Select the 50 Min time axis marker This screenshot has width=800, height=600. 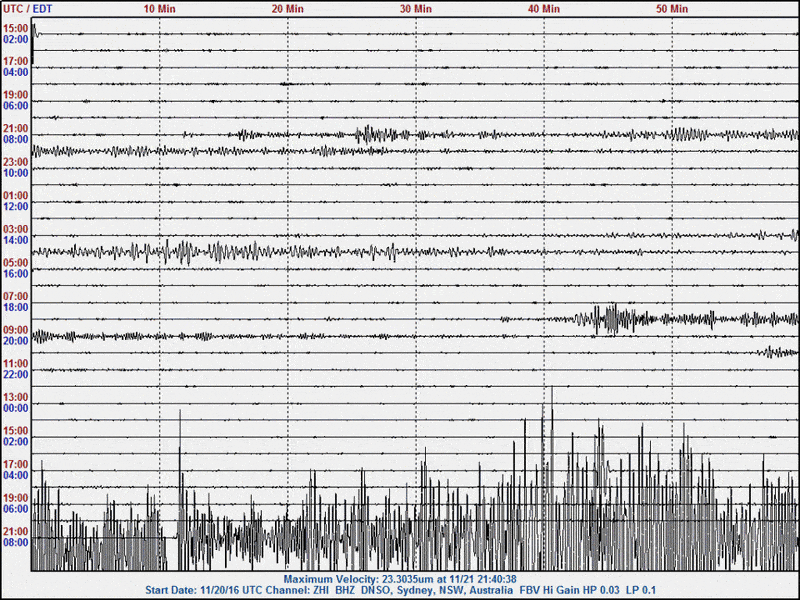pyautogui.click(x=672, y=8)
